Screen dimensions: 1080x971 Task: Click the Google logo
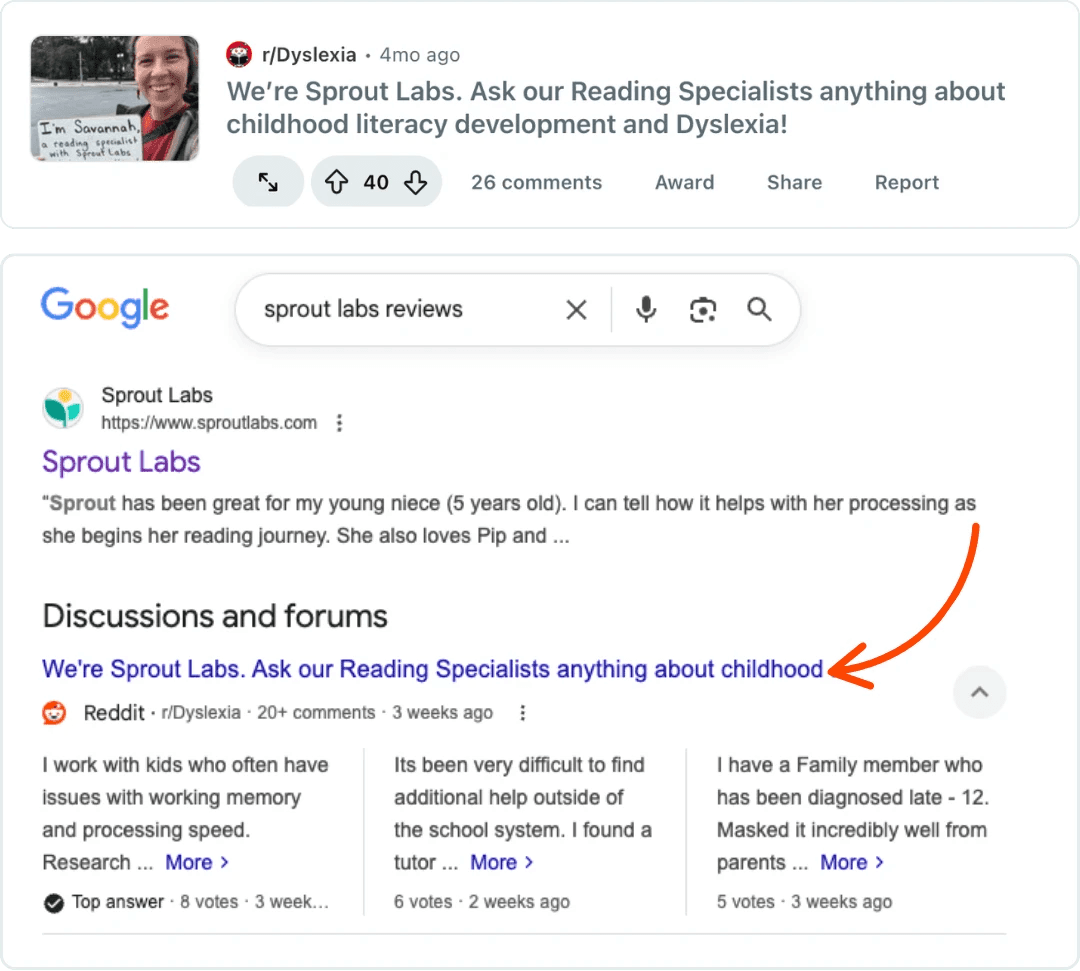tap(105, 306)
